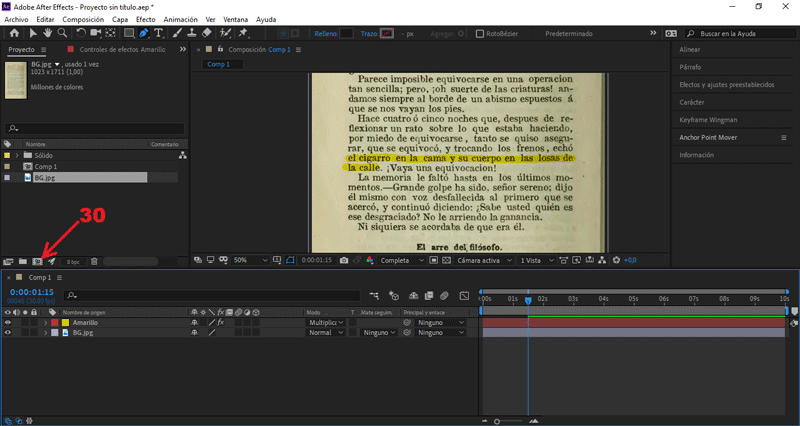Open the Párrafo panel
The image size is (800, 426).
click(x=691, y=67)
